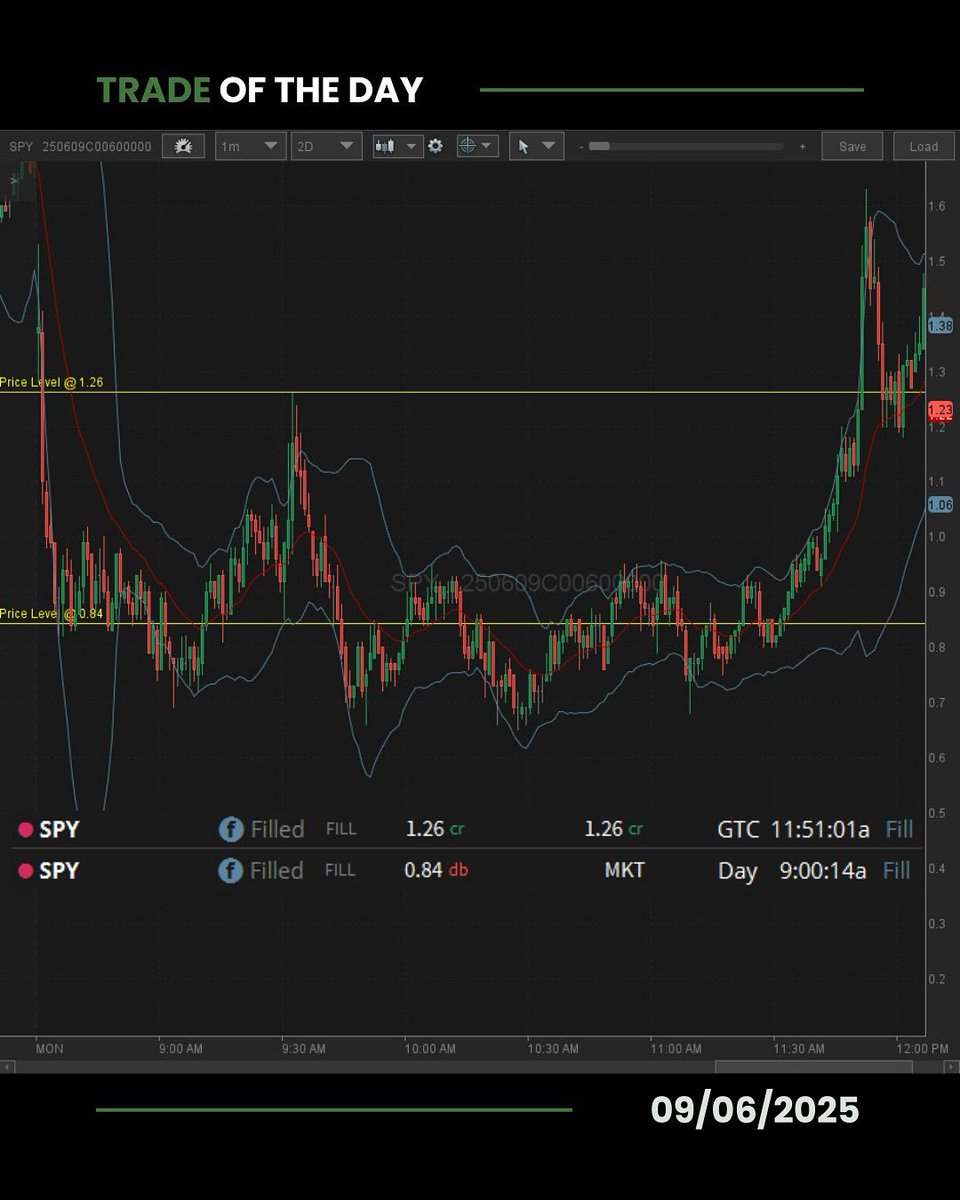960x1200 pixels.
Task: Click the 9:30 AM time axis label
Action: tap(303, 1049)
